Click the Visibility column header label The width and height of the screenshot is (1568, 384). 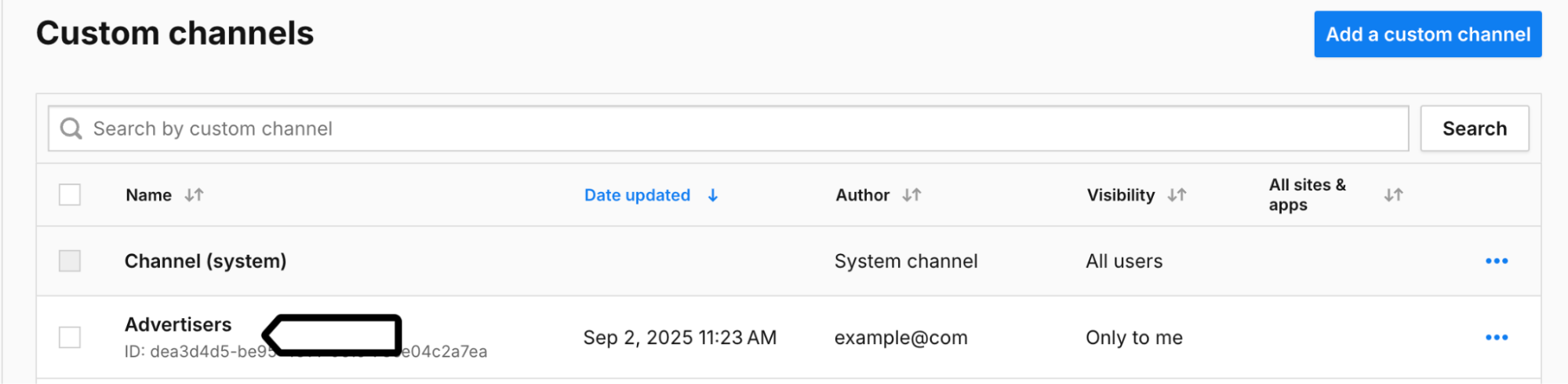coord(1120,195)
